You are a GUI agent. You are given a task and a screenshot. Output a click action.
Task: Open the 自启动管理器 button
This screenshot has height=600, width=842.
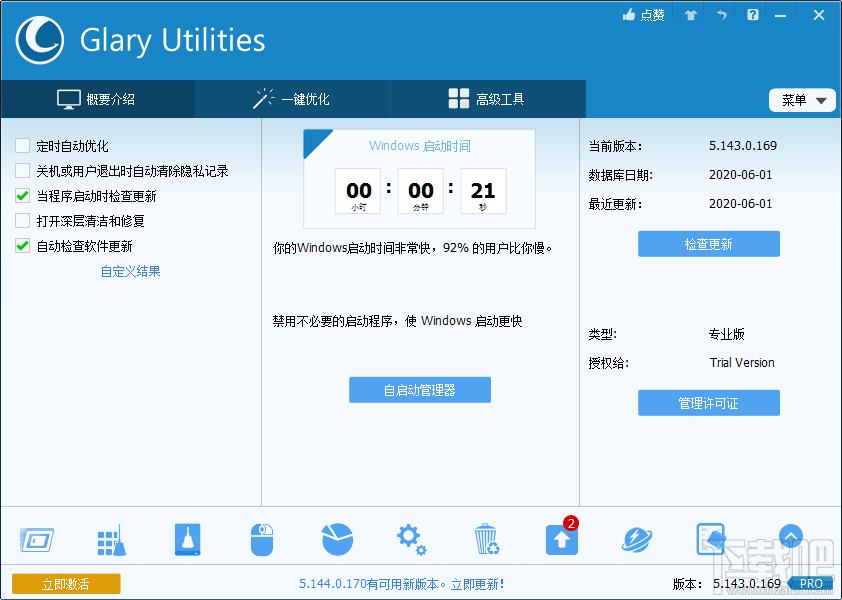[x=419, y=389]
